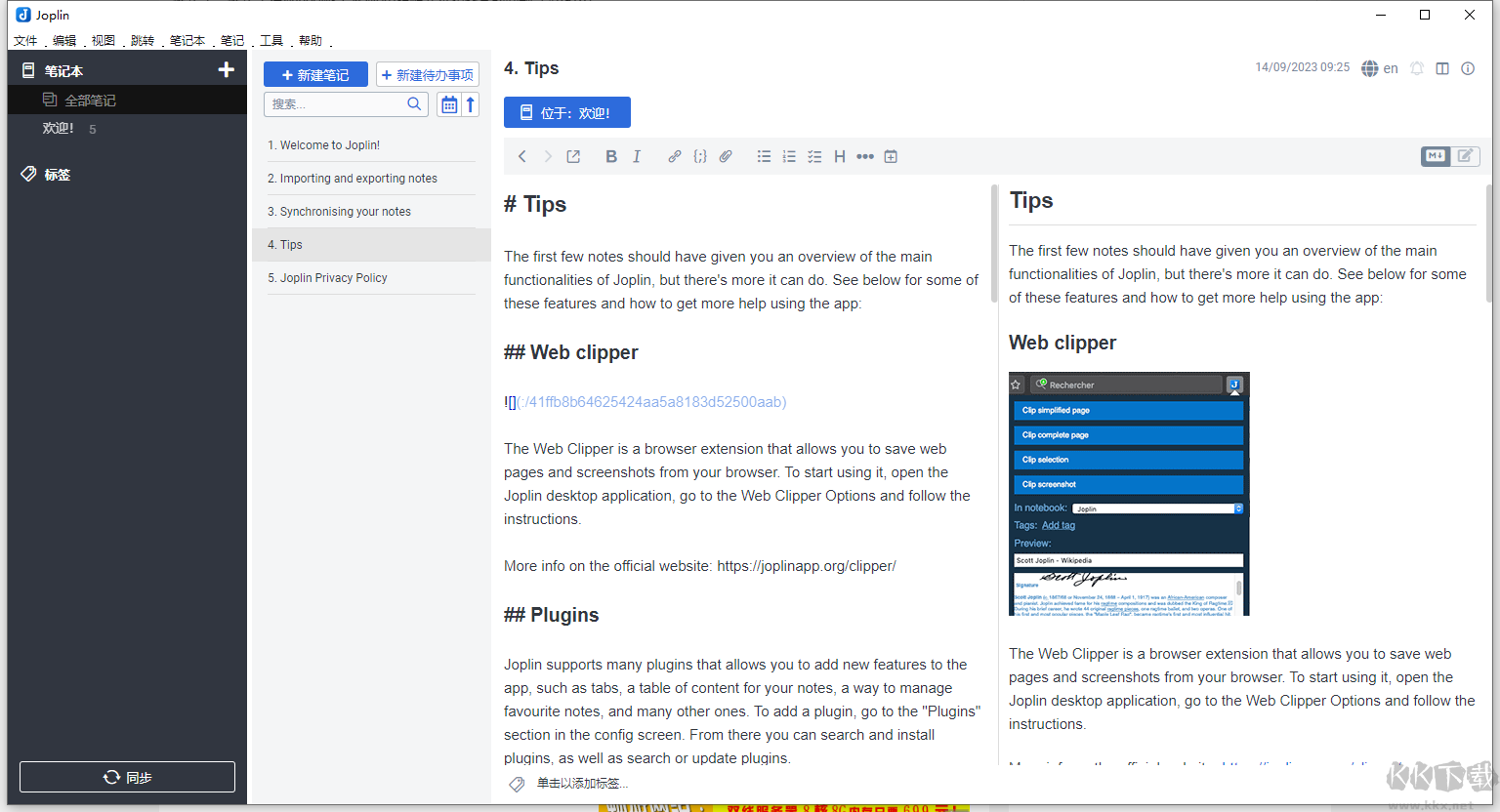Insert the current date and time
Image resolution: width=1500 pixels, height=812 pixels.
[x=891, y=156]
